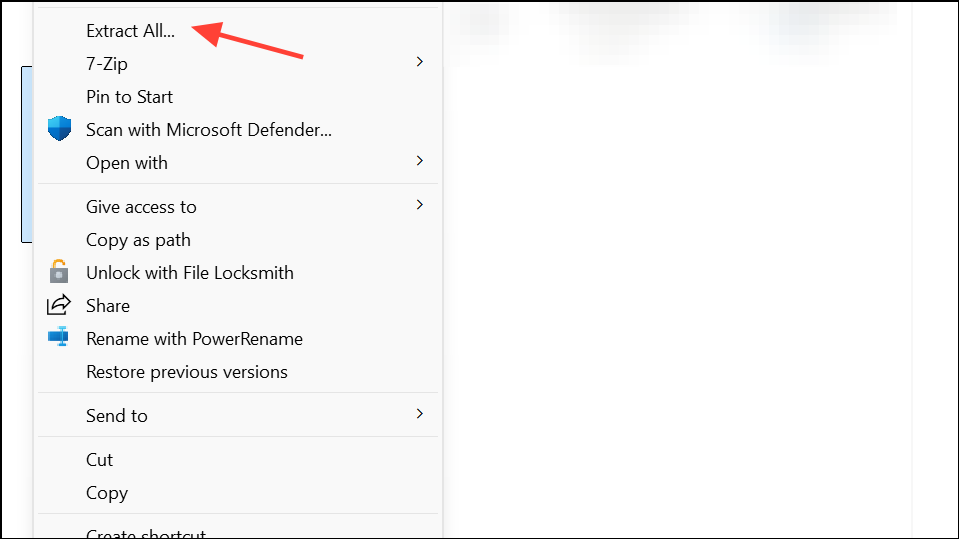Click the Microsoft Defender shield icon
The height and width of the screenshot is (539, 959).
[x=59, y=128]
